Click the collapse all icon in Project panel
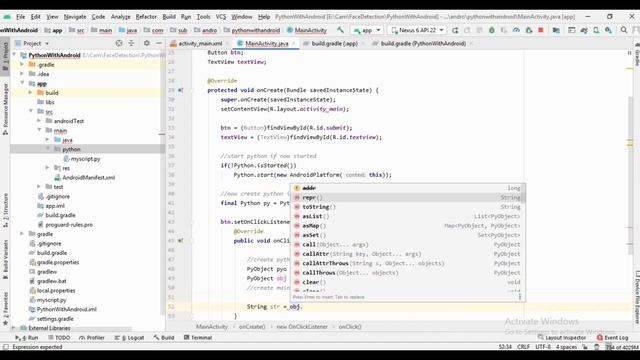The image size is (640, 360). [131, 43]
